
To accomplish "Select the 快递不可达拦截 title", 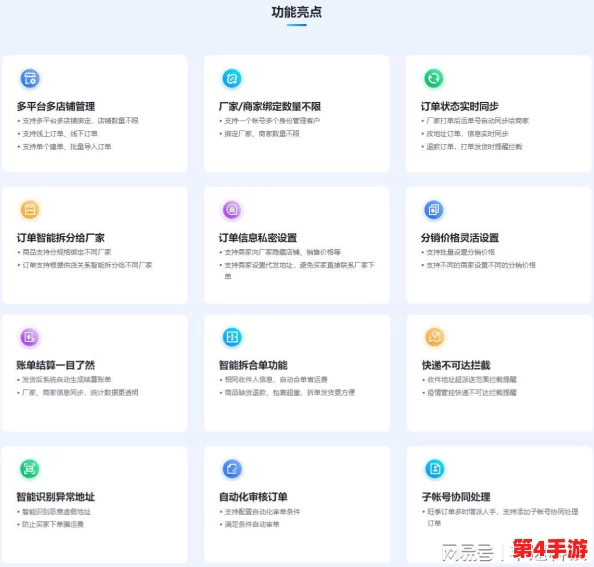I will click(x=456, y=365).
